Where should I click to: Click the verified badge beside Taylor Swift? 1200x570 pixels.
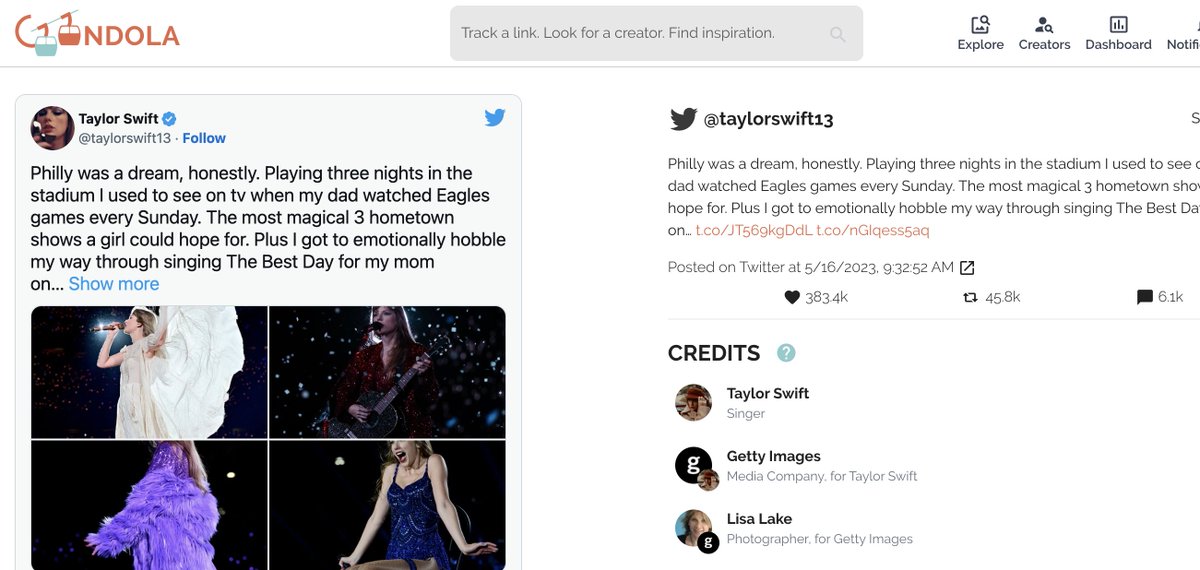point(170,119)
